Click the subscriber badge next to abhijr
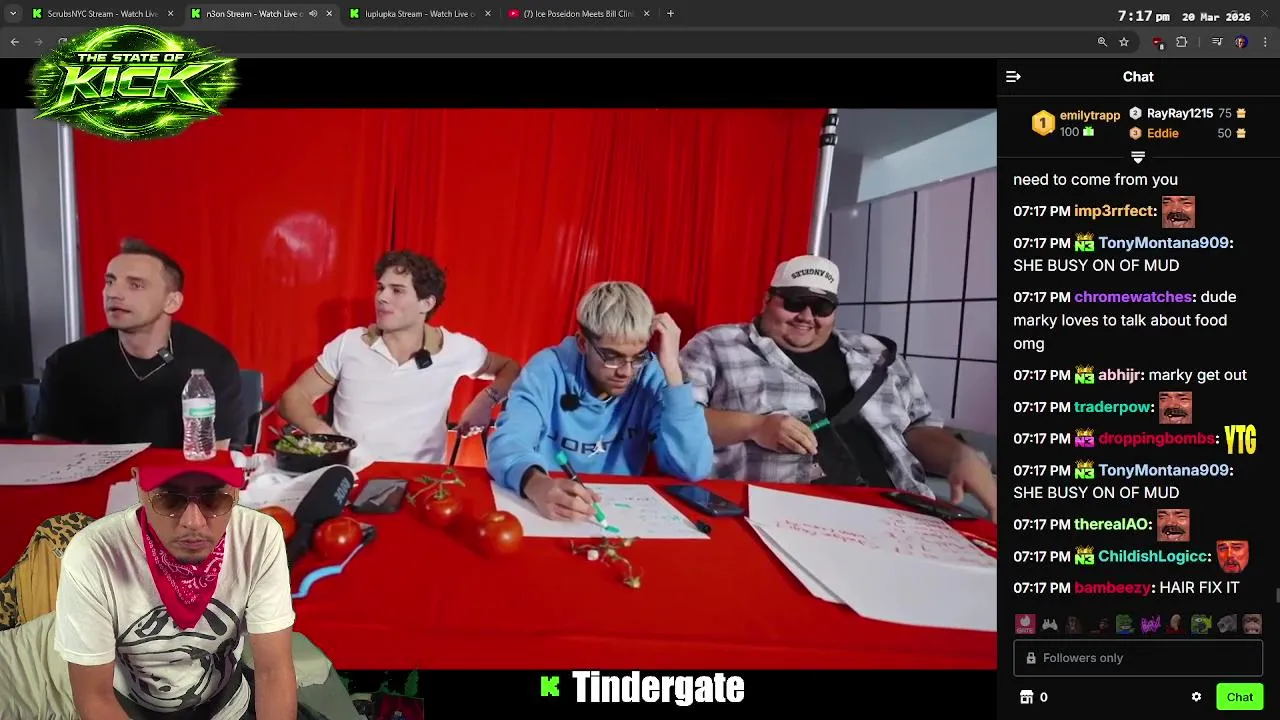Viewport: 1280px width, 720px height. [x=1084, y=376]
